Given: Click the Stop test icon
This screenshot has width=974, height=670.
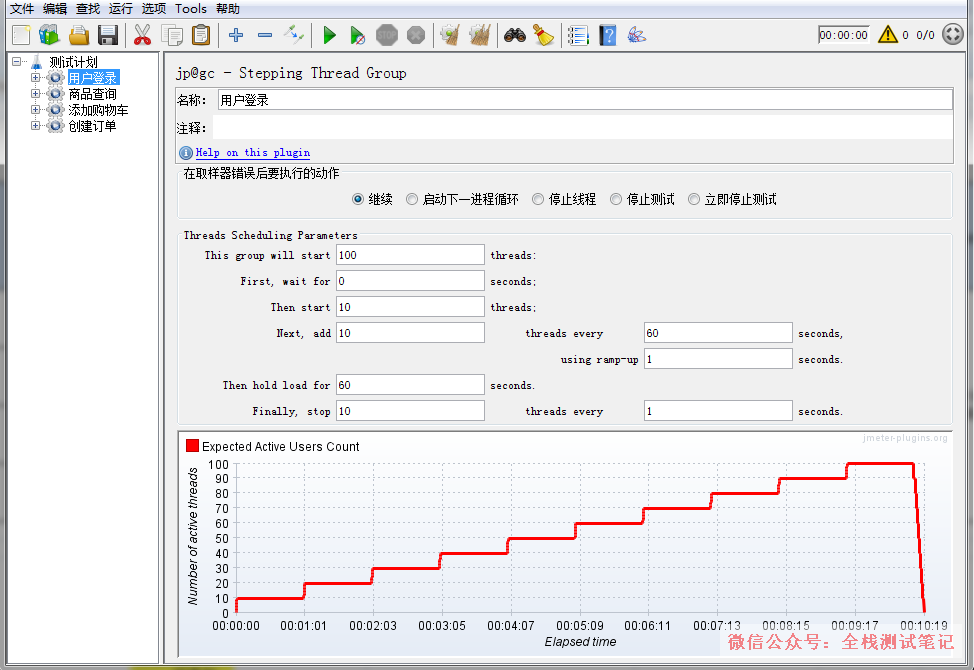Looking at the screenshot, I should 387,35.
